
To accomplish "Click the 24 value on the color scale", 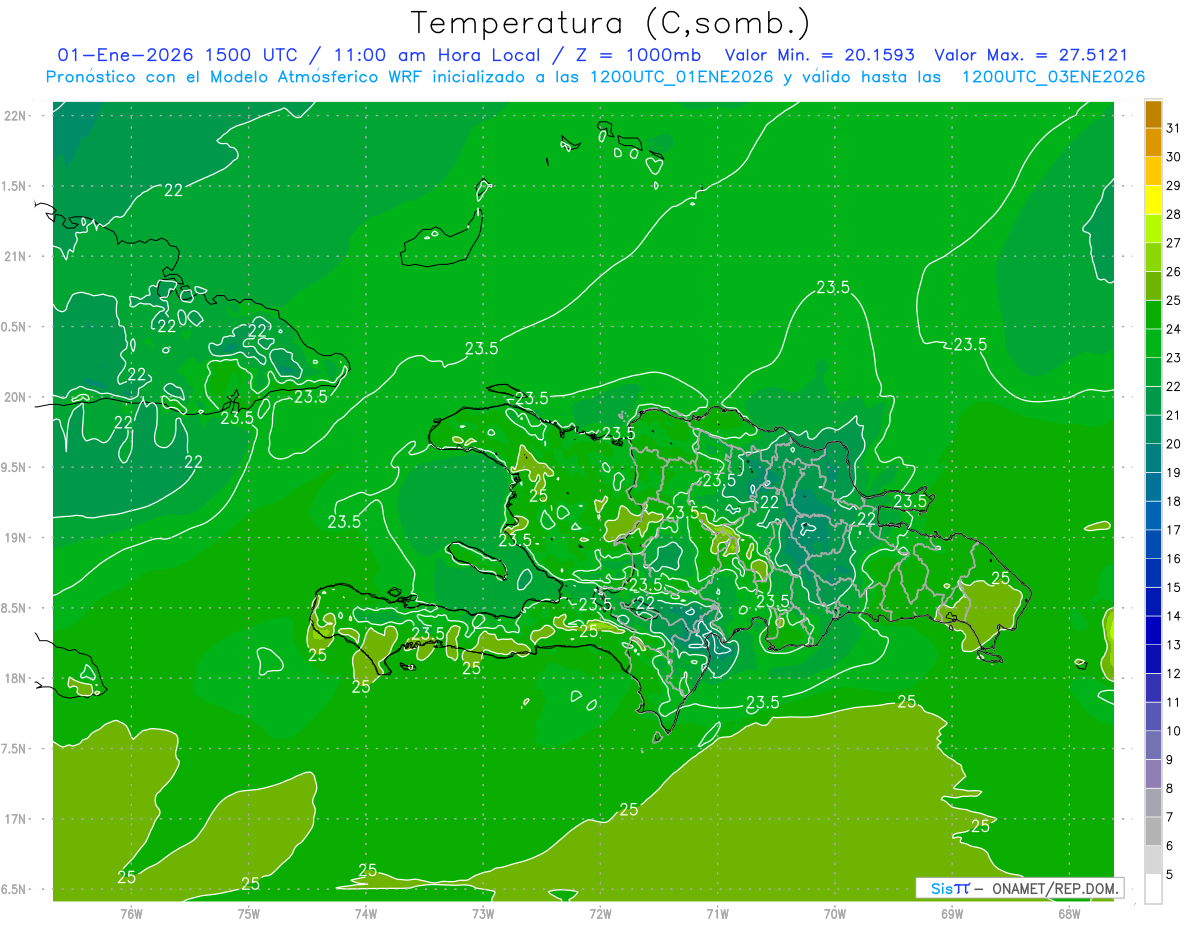I will pos(1174,329).
